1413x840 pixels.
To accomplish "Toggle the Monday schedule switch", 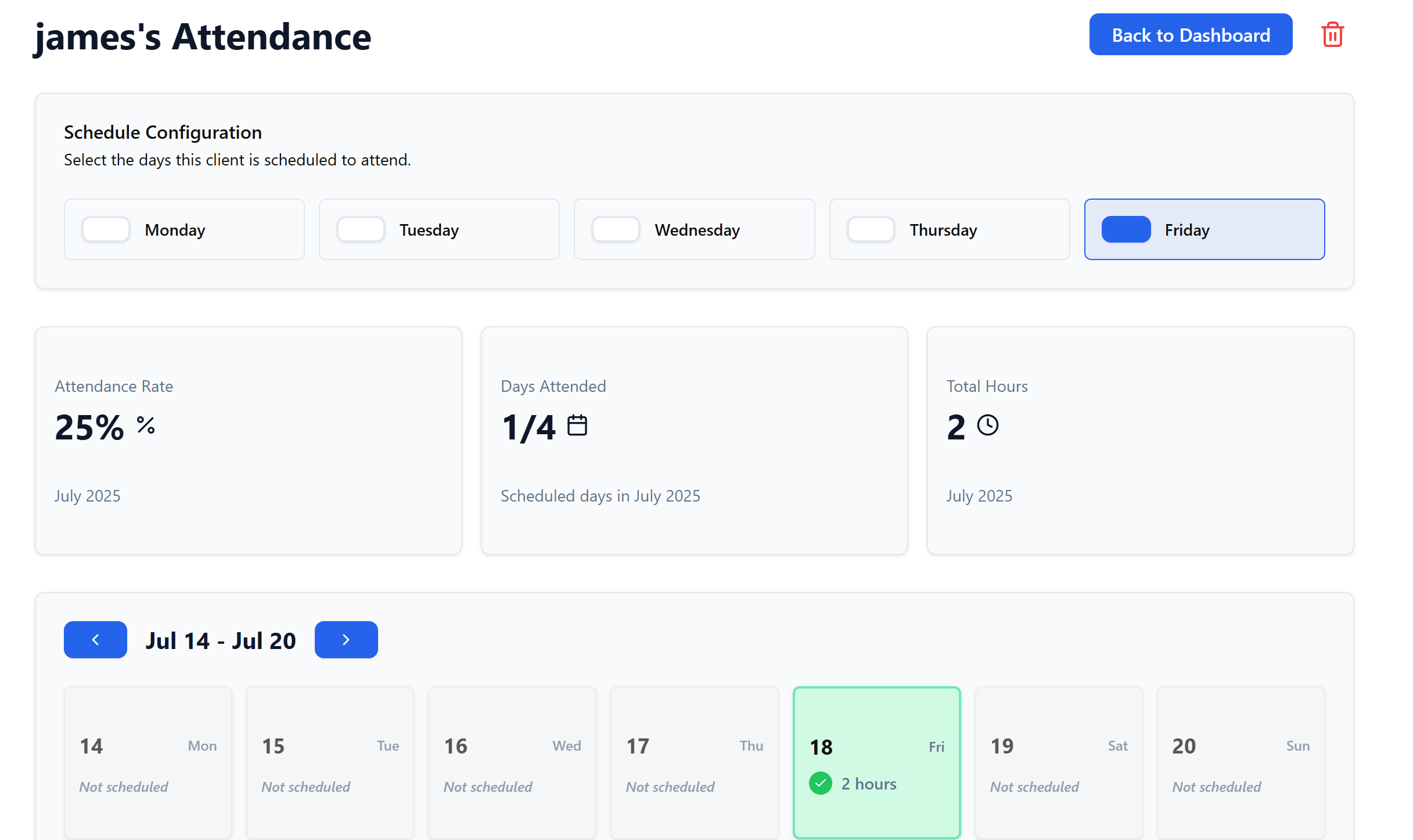I will 106,229.
